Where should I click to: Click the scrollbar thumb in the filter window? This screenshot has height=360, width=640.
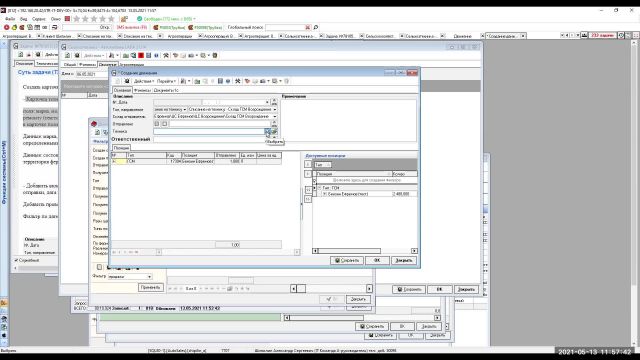(x=301, y=289)
